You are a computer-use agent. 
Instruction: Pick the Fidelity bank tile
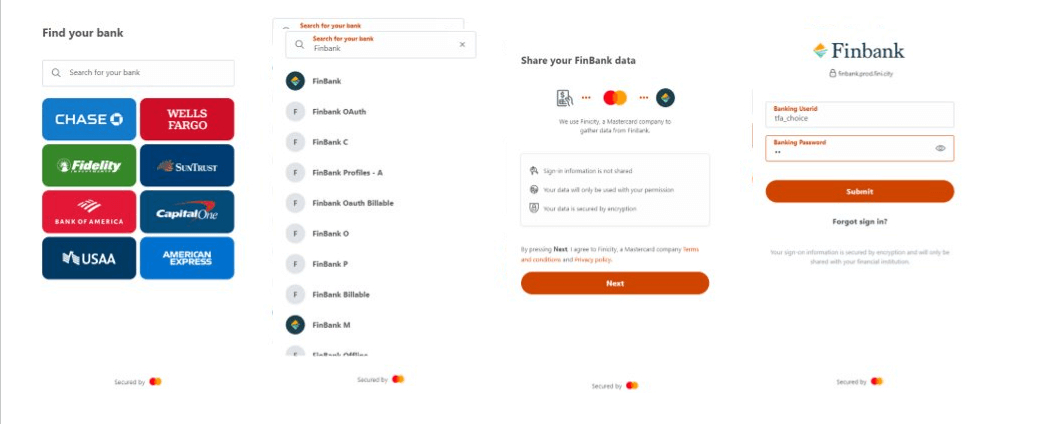coord(89,165)
